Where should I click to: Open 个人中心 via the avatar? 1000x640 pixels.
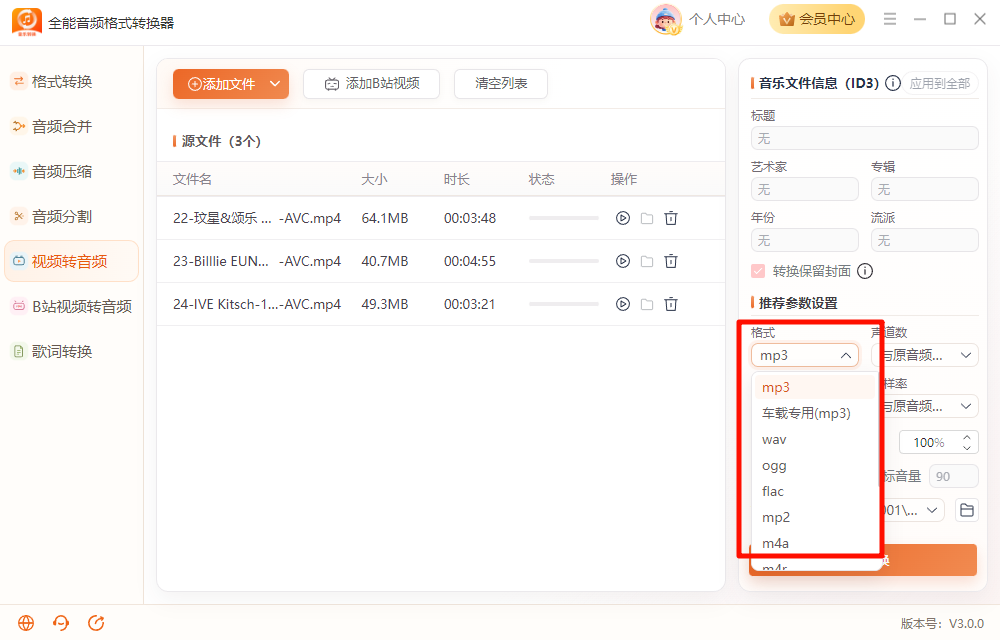click(665, 19)
